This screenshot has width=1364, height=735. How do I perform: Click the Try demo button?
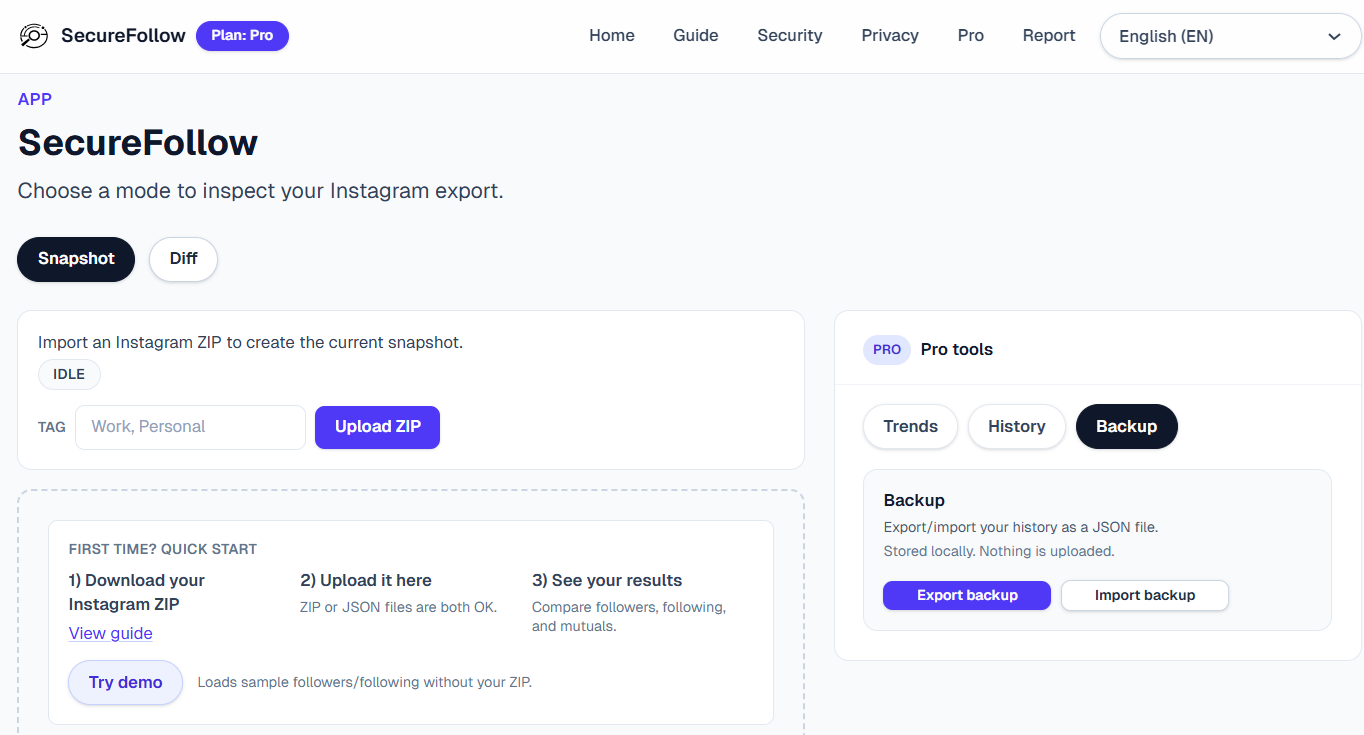(x=125, y=682)
